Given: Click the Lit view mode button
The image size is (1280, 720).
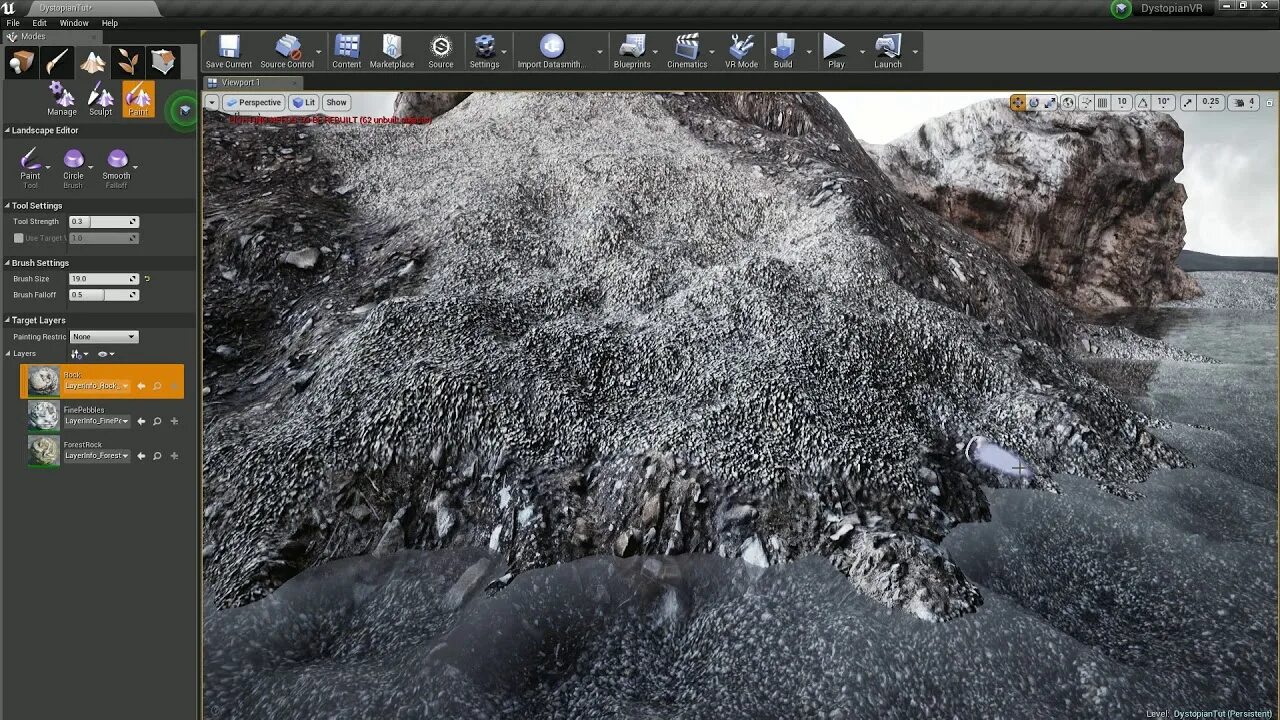Looking at the screenshot, I should click(x=304, y=102).
